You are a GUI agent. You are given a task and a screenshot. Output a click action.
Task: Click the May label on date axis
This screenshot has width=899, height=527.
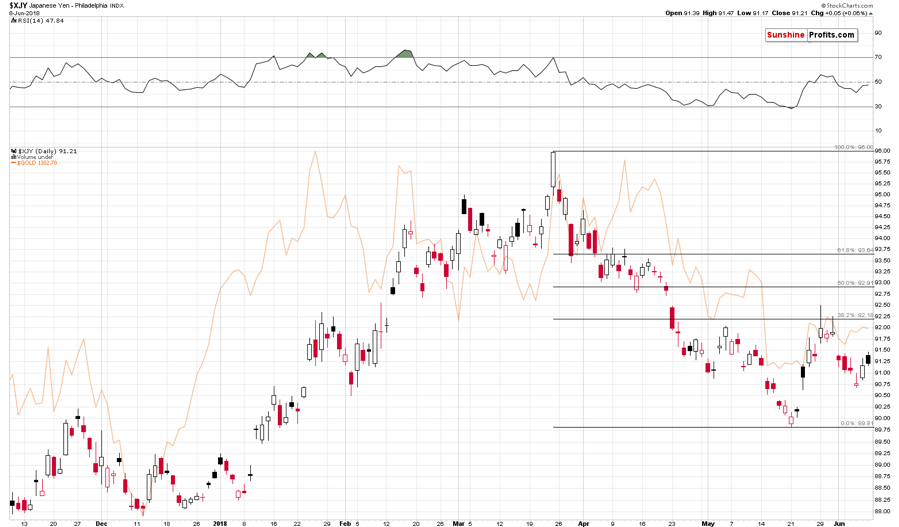[708, 524]
